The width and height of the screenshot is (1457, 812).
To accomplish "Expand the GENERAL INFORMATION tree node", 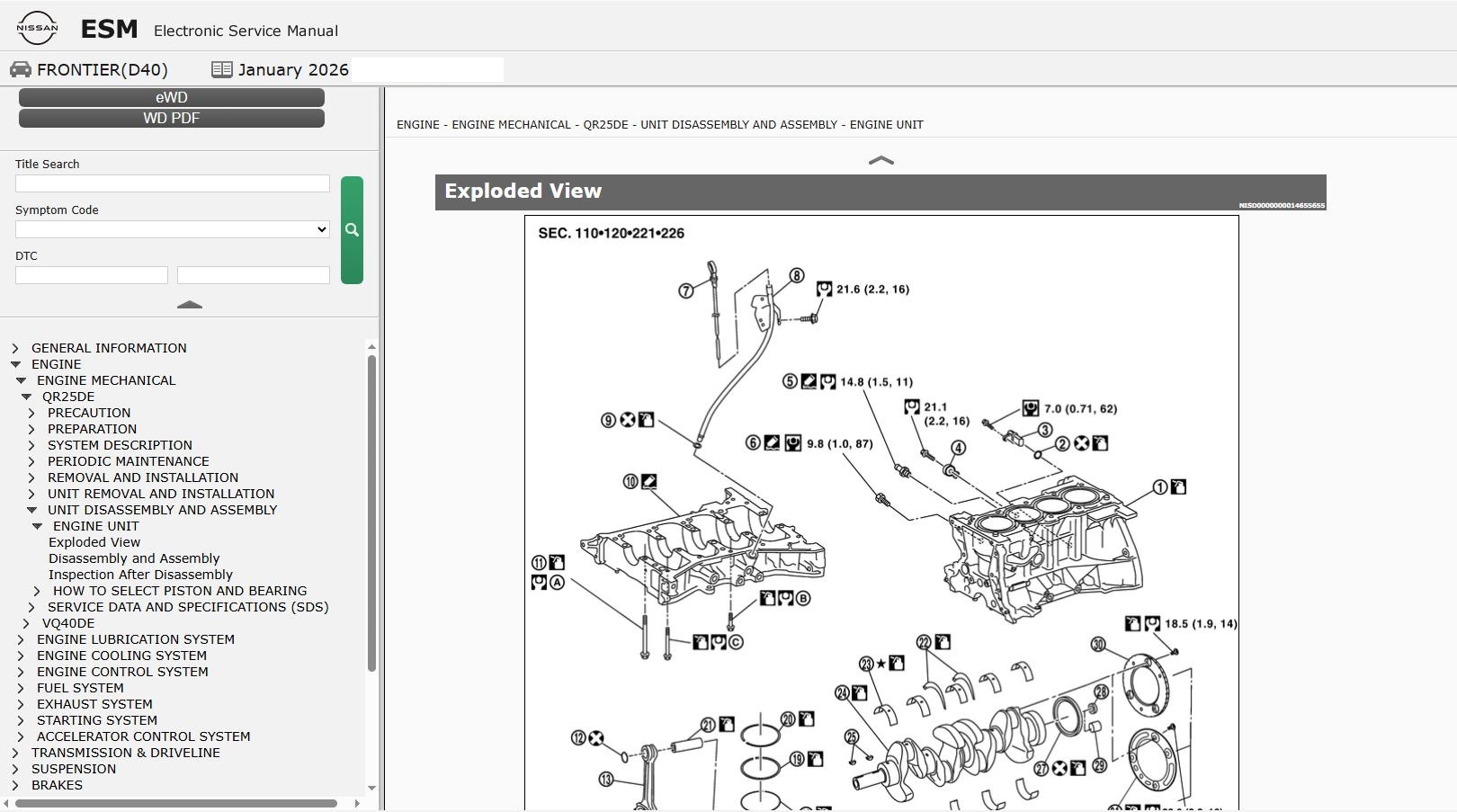I will (15, 348).
